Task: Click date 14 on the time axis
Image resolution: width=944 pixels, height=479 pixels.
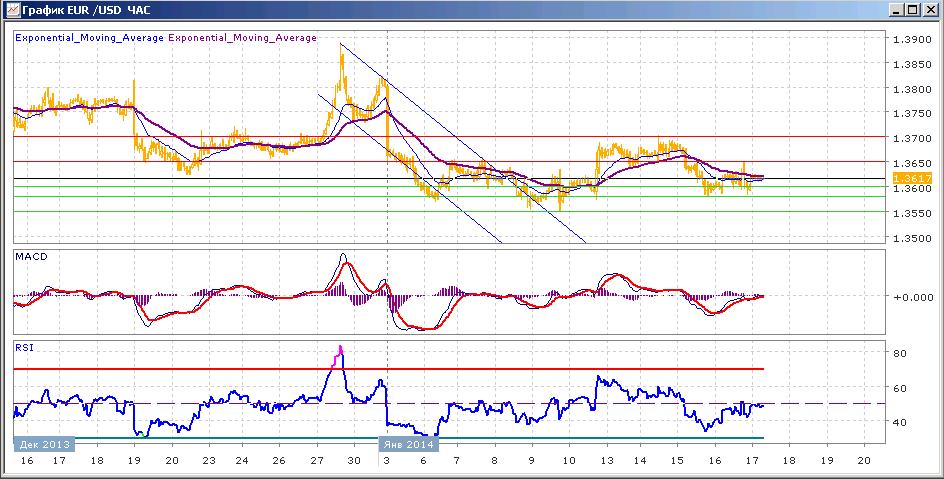Action: pyautogui.click(x=639, y=461)
